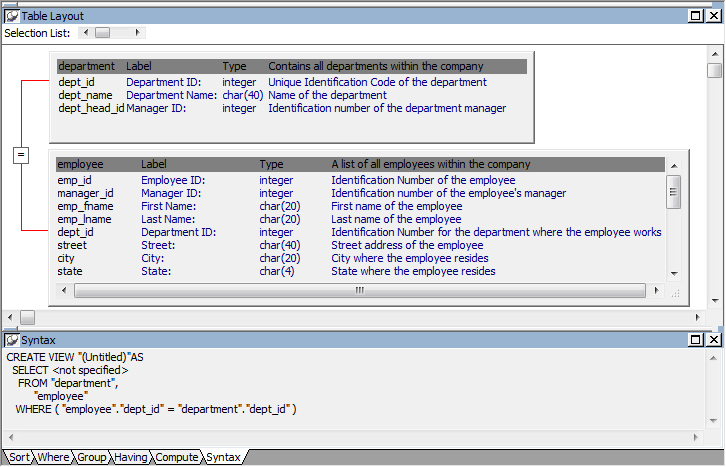Select dept_head_id column in department table
This screenshot has height=467, width=726.
[90, 108]
